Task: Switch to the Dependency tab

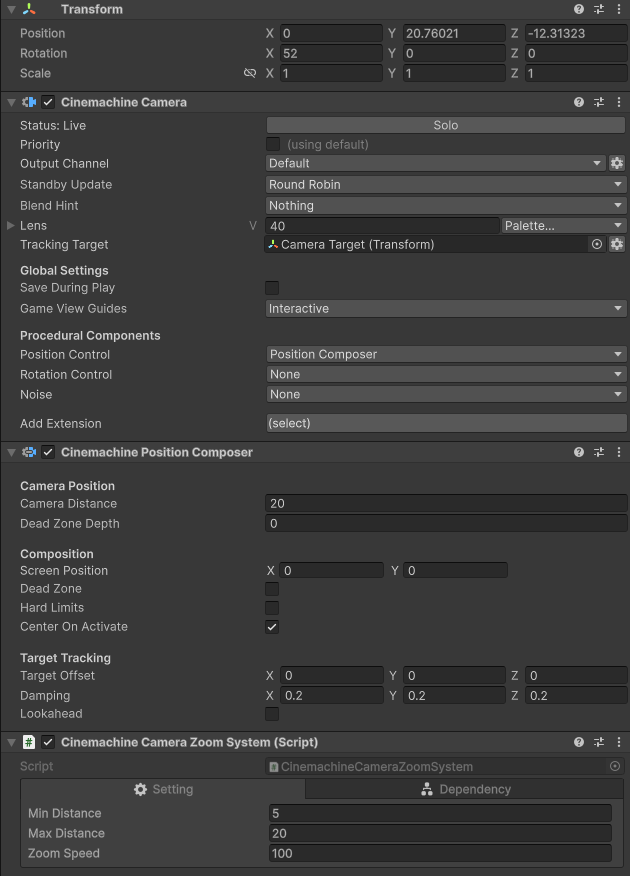Action: 465,789
